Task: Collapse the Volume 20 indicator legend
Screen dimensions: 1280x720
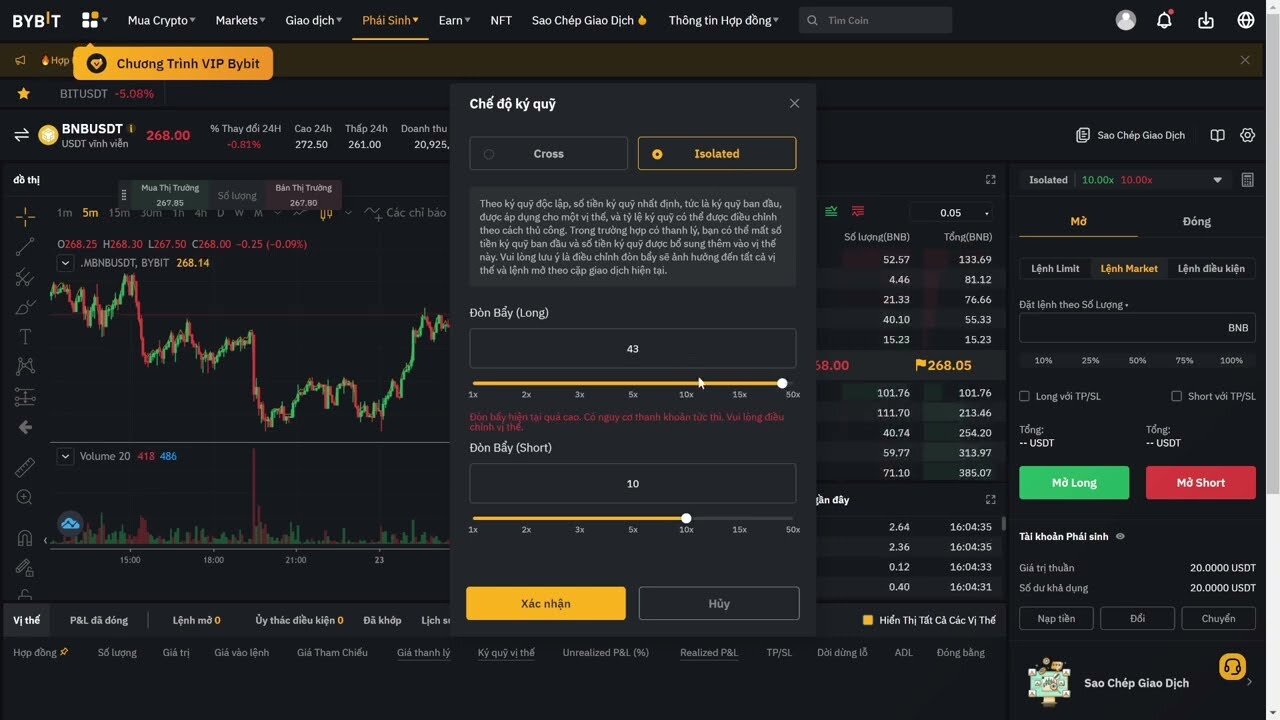Action: [x=65, y=456]
